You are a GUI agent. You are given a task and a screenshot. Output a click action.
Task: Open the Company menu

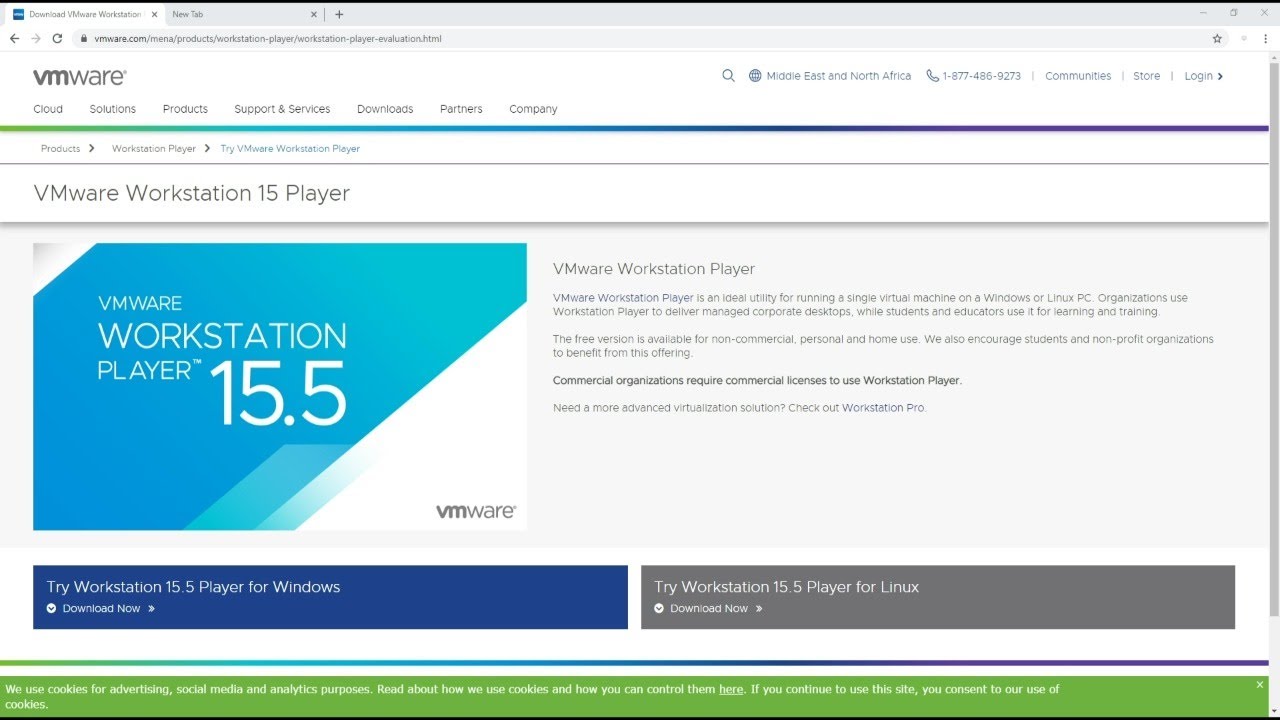click(x=533, y=109)
